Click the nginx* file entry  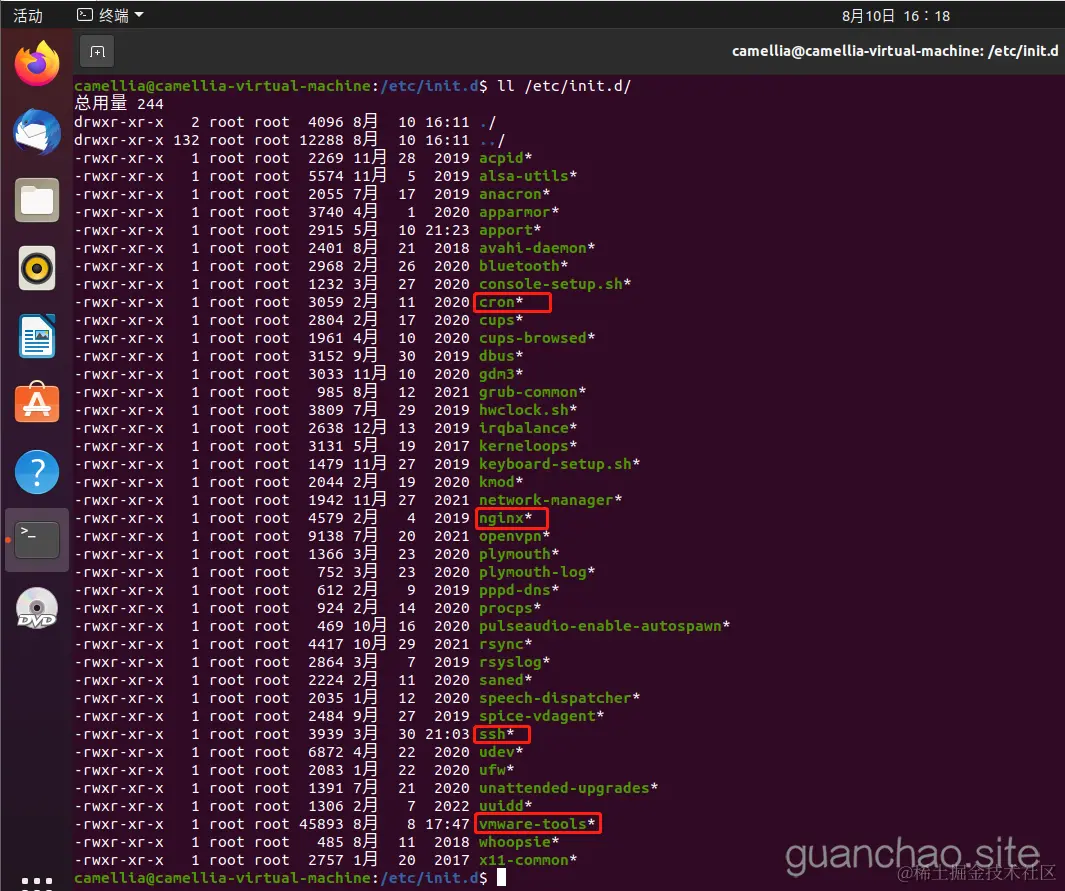click(x=505, y=518)
